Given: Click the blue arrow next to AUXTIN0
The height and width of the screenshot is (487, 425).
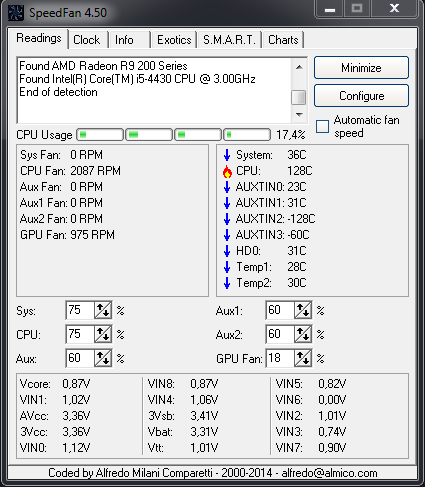Looking at the screenshot, I should tap(227, 187).
